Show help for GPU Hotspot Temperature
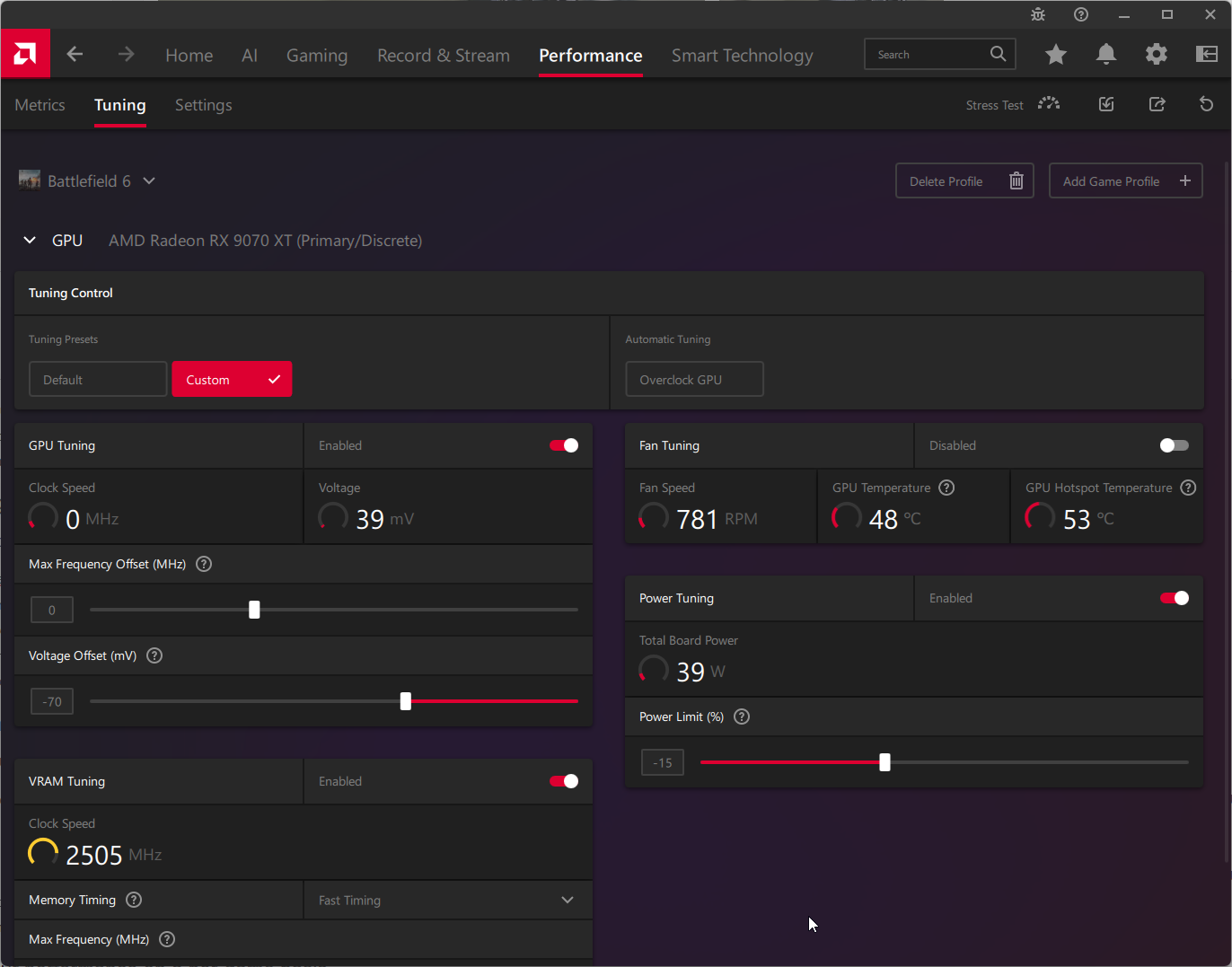 click(x=1188, y=488)
